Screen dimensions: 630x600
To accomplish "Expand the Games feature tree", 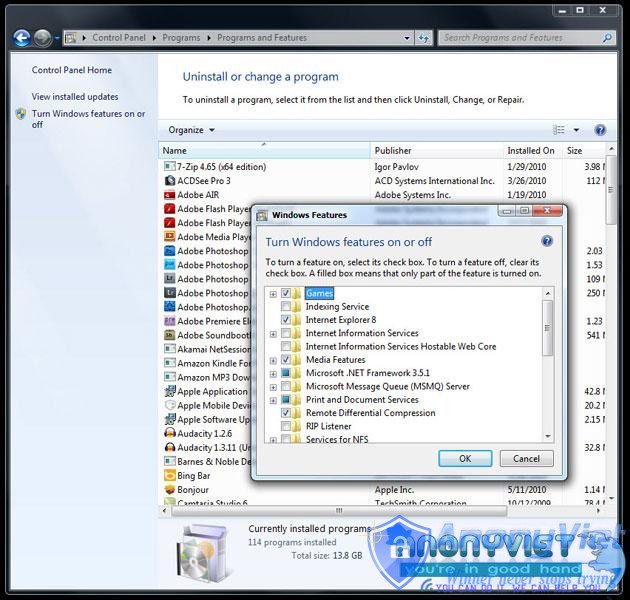I will coord(273,294).
